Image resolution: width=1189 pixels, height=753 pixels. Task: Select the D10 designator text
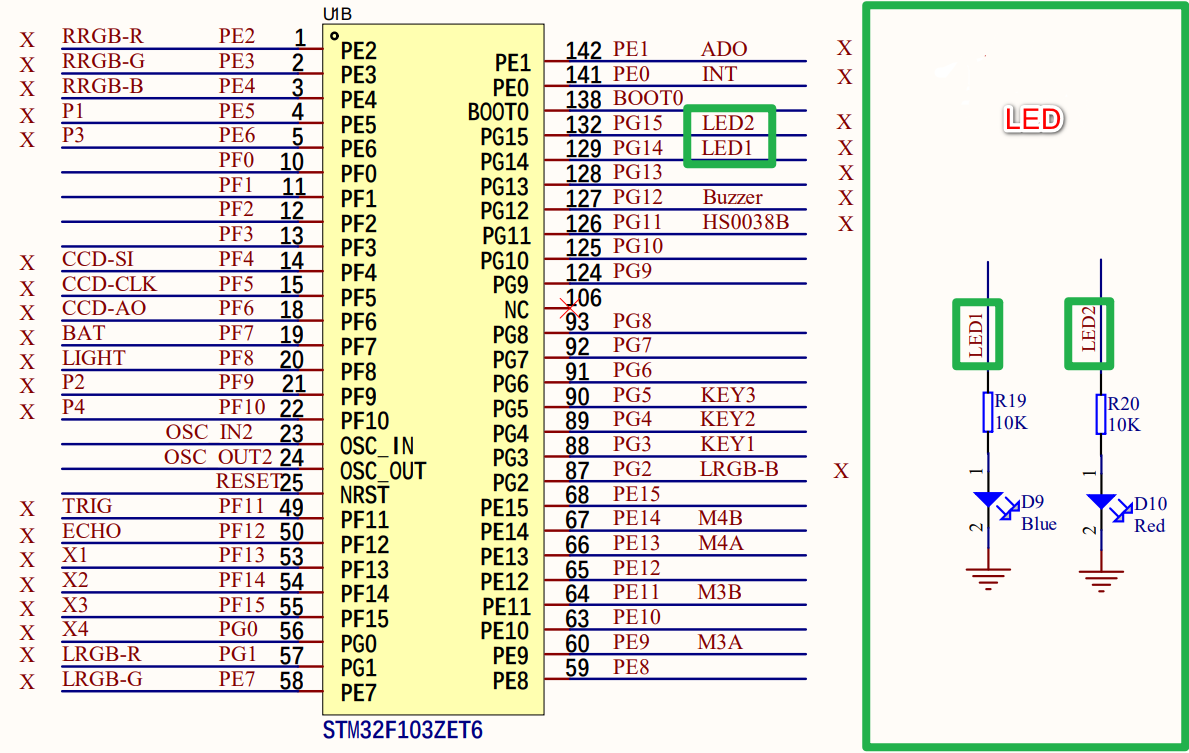tap(1150, 504)
